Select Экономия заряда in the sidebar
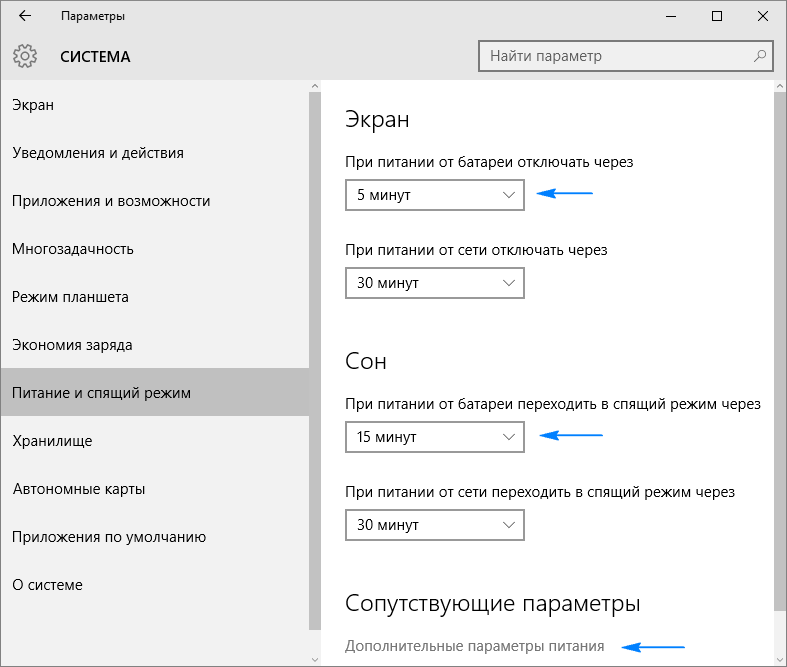 [x=72, y=345]
